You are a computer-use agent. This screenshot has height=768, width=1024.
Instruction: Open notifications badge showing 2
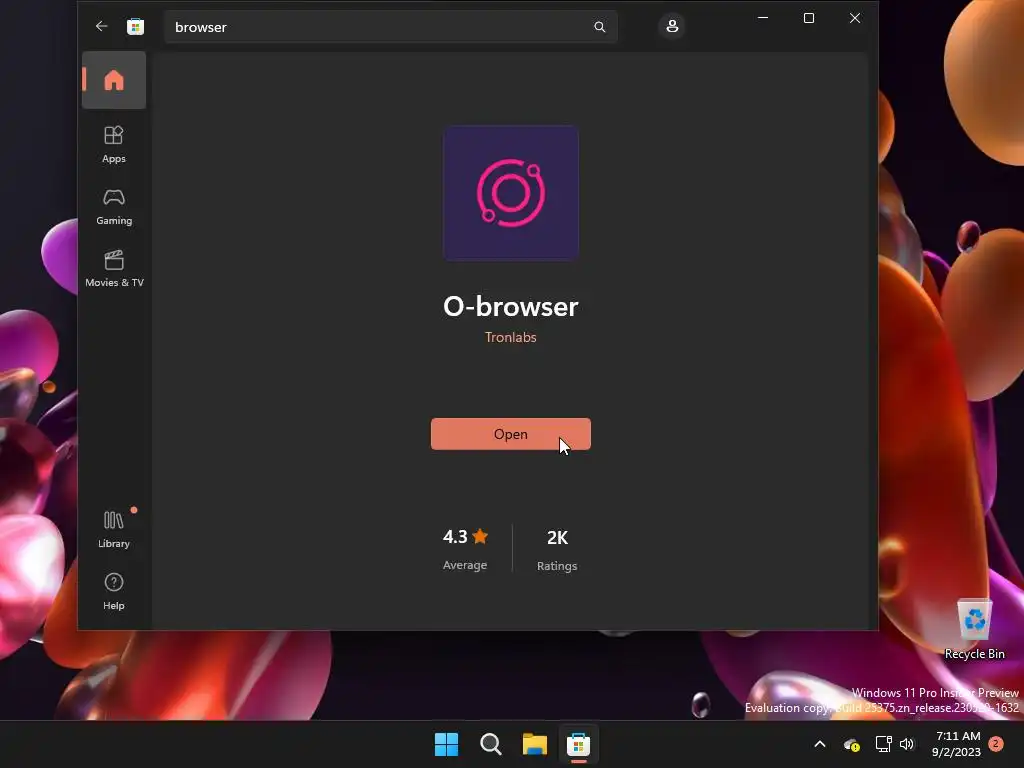996,743
